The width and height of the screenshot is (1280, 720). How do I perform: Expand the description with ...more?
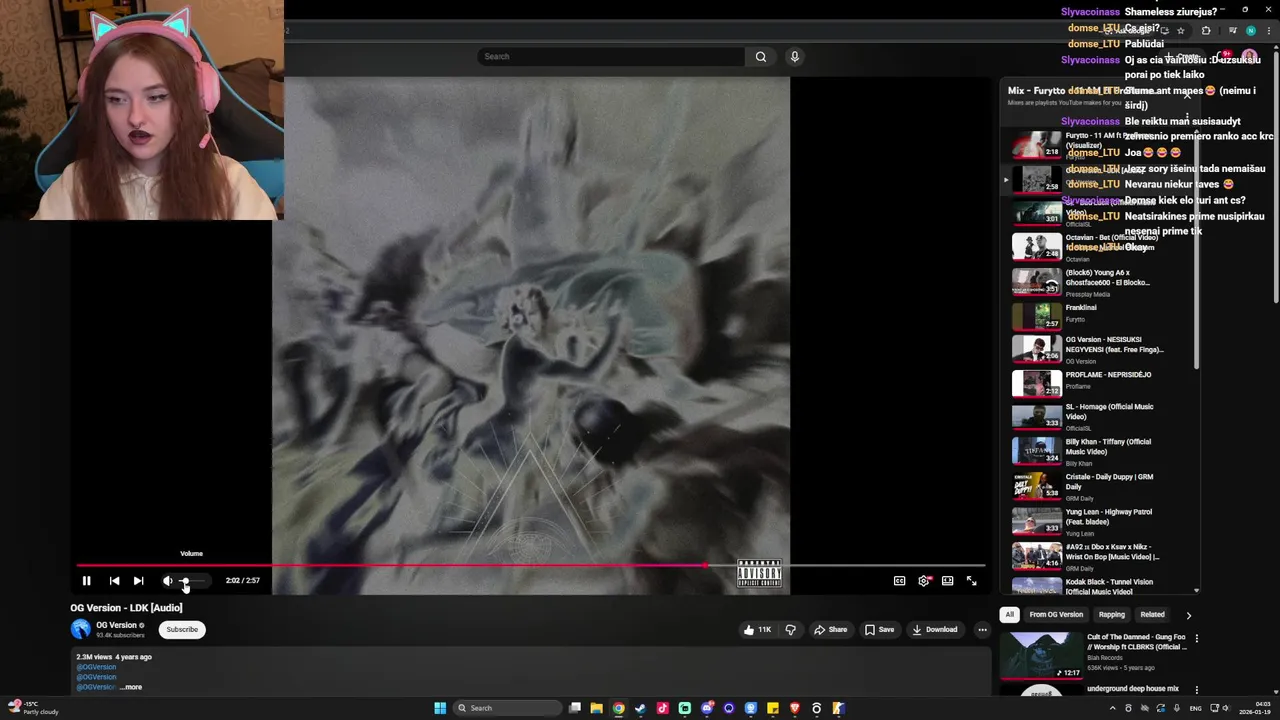pos(131,687)
